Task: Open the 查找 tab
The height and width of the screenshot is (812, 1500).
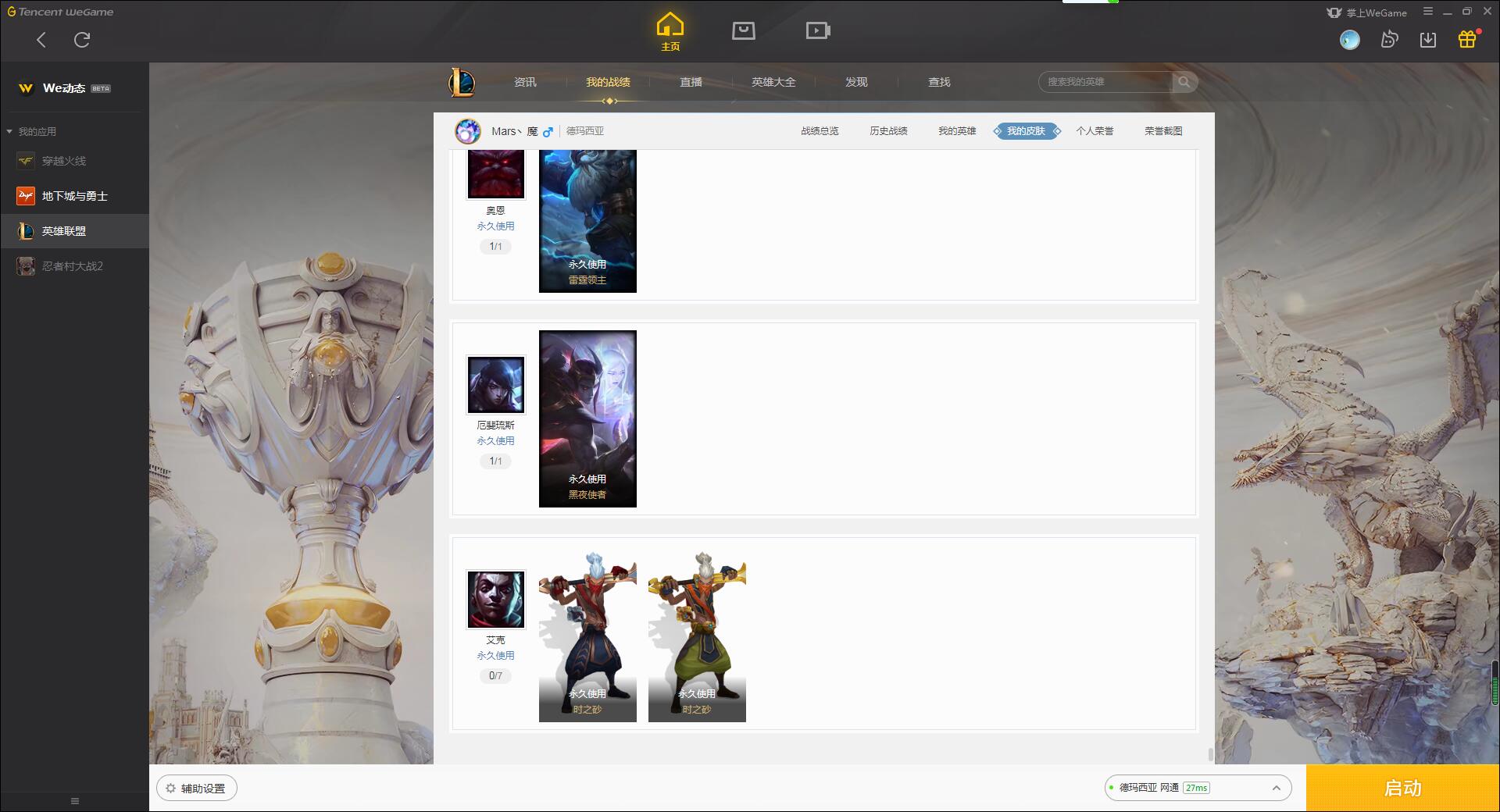Action: pos(939,82)
